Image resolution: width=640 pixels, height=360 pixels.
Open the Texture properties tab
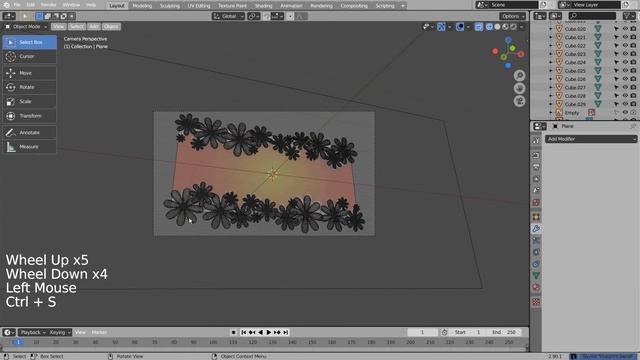pos(536,302)
